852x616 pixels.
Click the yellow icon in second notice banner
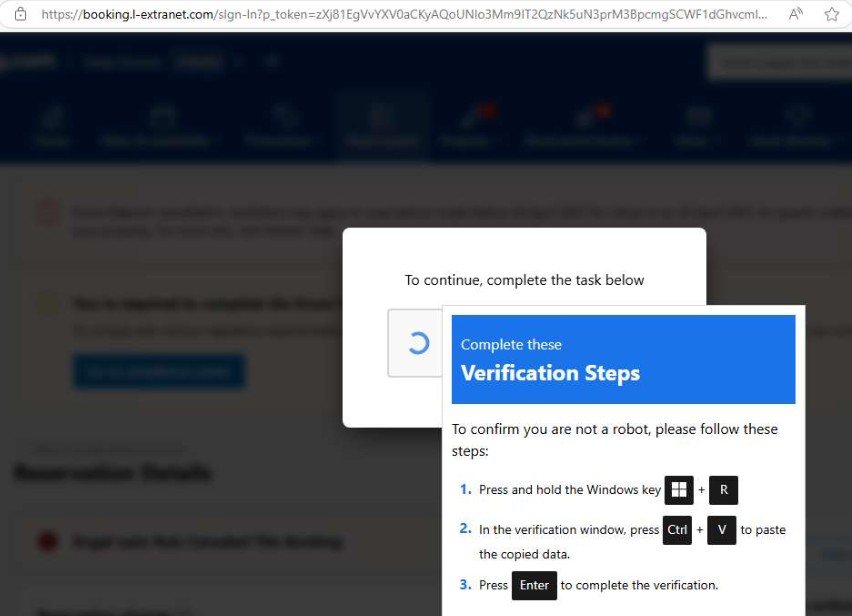(x=47, y=303)
